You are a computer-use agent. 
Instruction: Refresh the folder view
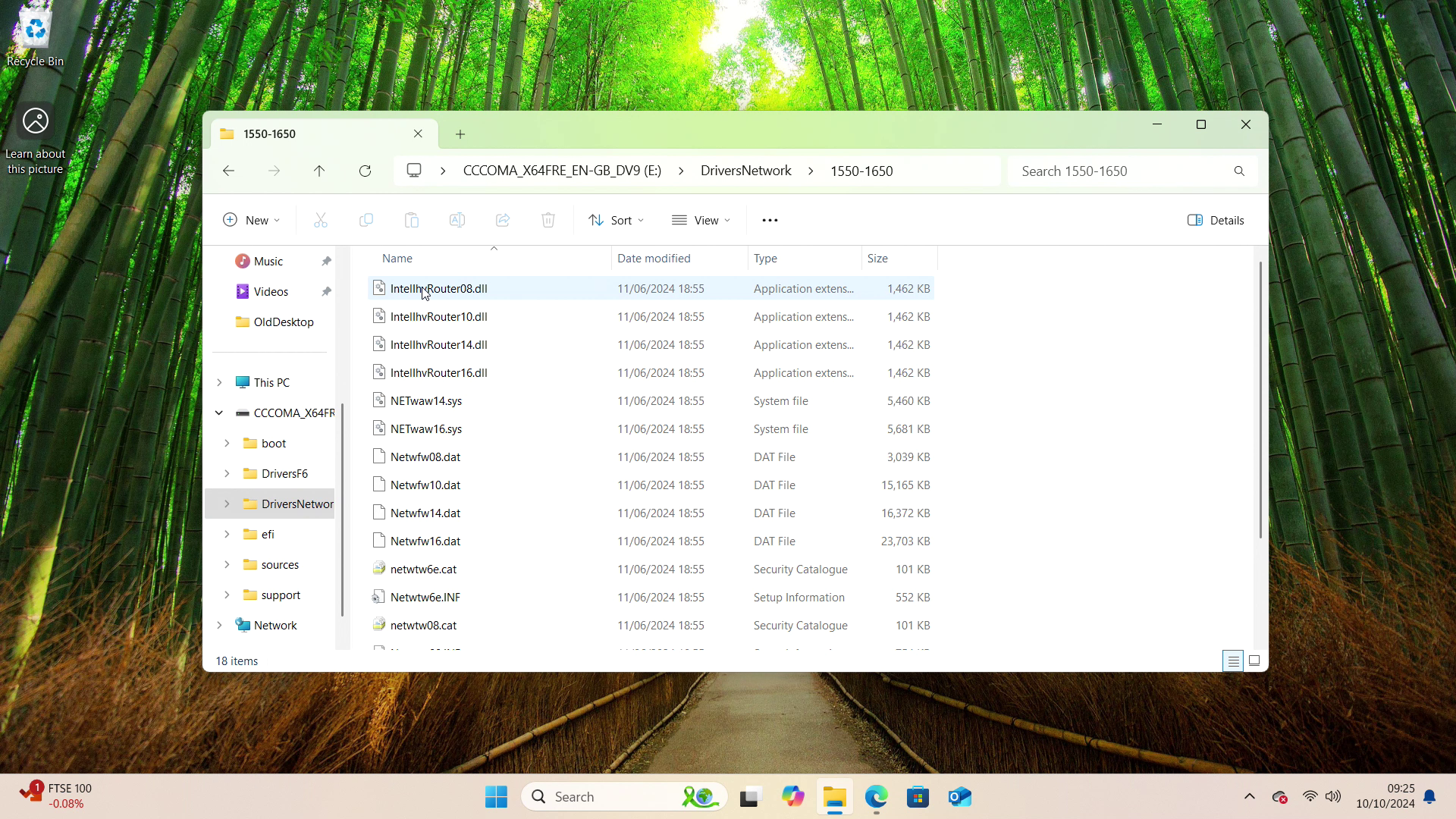pos(365,171)
